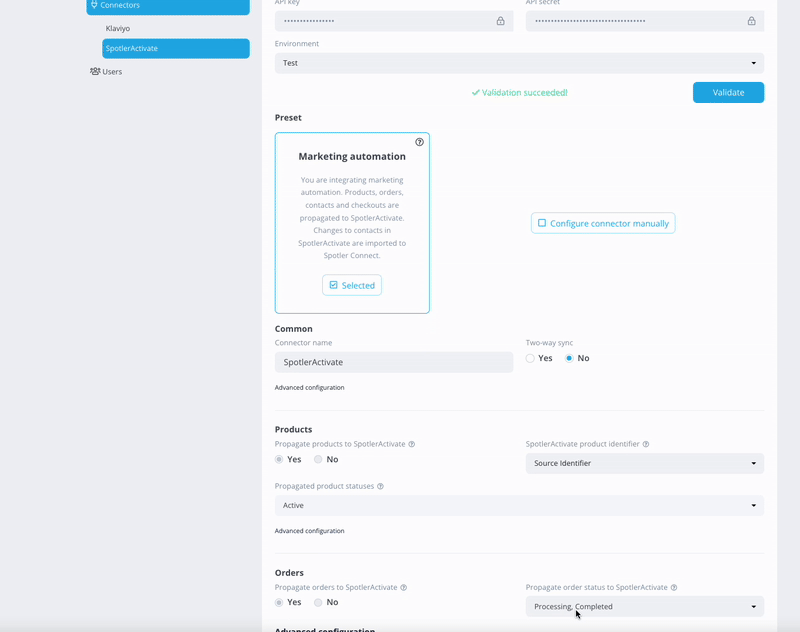The image size is (800, 632).
Task: Open the Environment dropdown showing Test
Action: click(x=519, y=63)
